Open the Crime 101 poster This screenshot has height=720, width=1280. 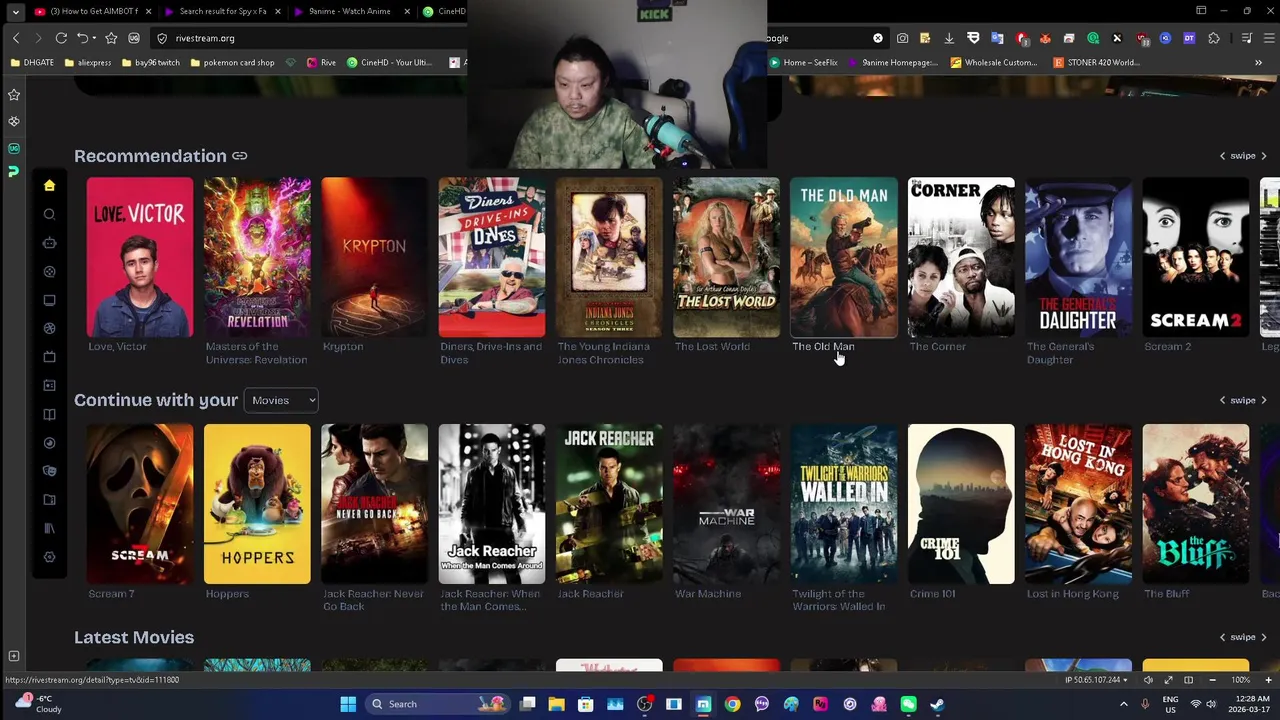click(x=961, y=504)
